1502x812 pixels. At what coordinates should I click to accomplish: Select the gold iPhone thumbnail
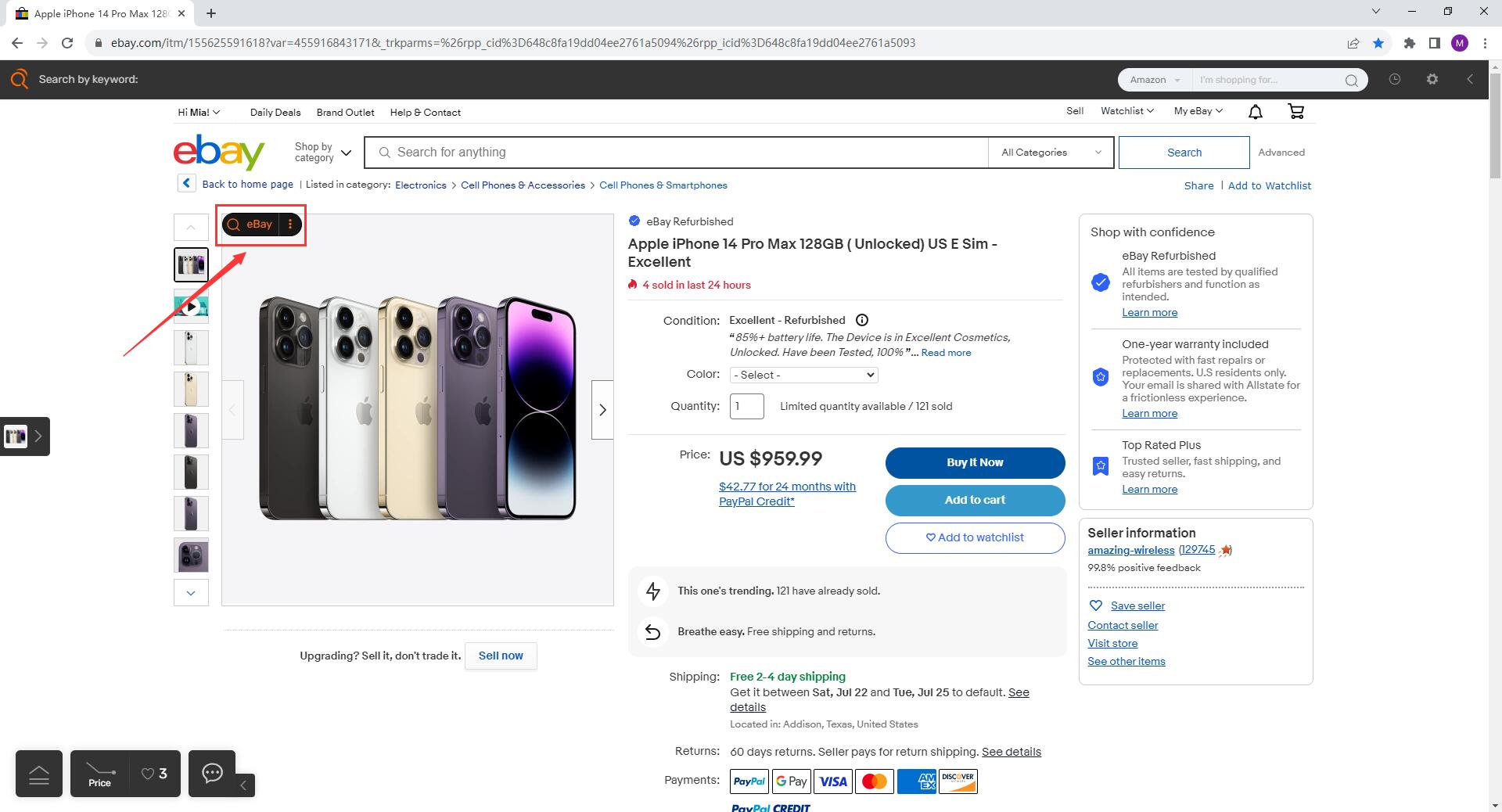191,389
